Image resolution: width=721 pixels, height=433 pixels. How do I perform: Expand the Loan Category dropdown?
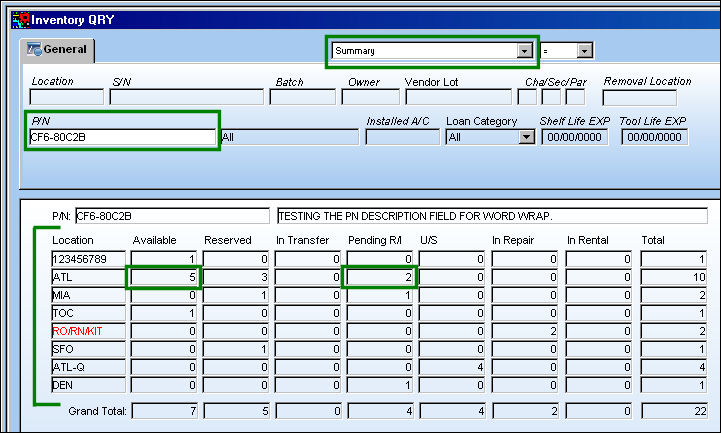[526, 137]
